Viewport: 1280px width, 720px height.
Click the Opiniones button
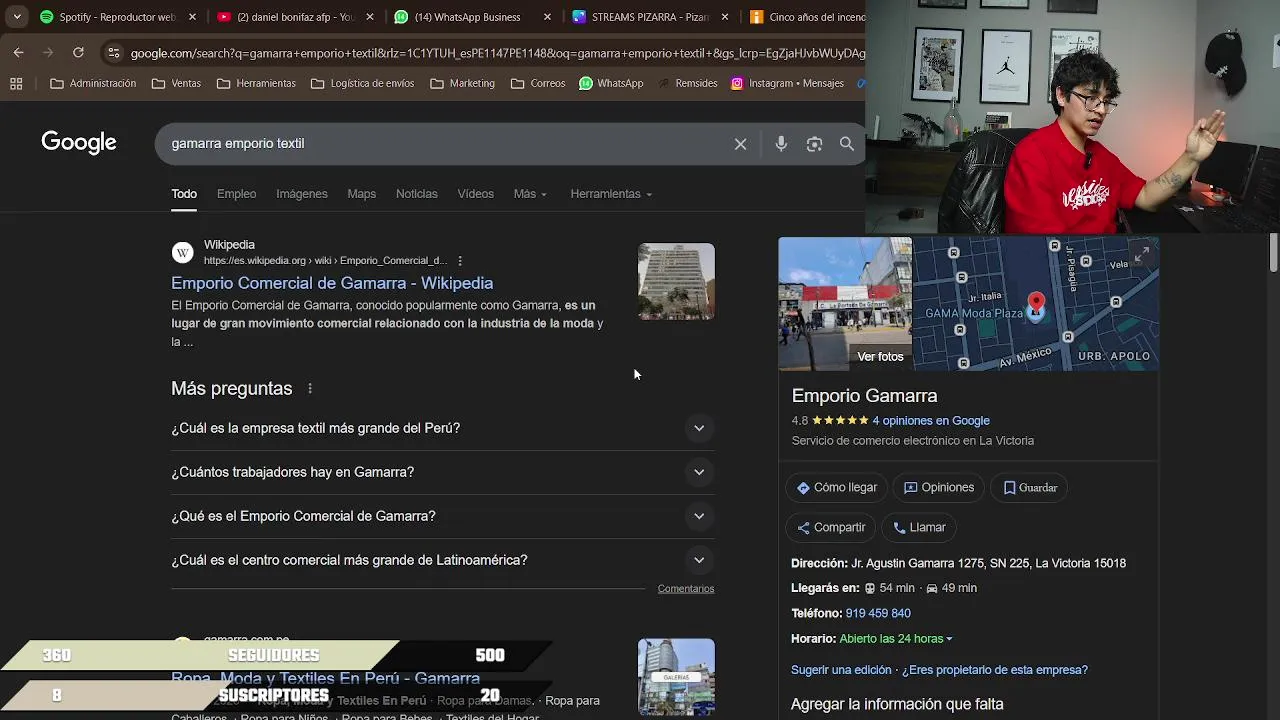(x=939, y=488)
